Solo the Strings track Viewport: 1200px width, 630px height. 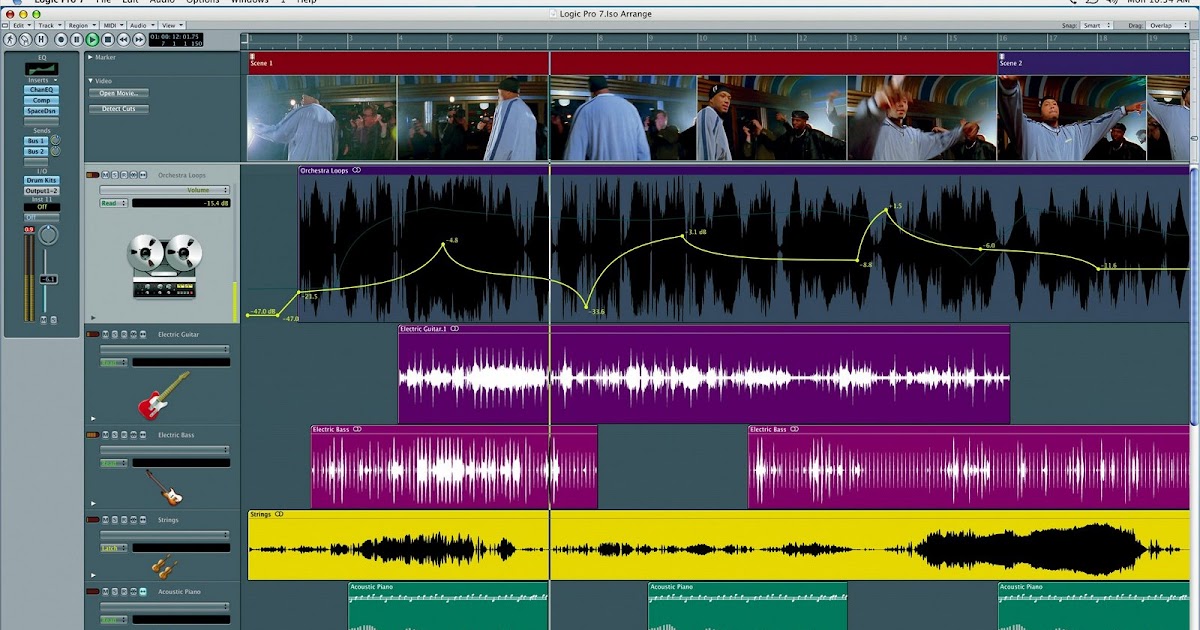pyautogui.click(x=114, y=520)
